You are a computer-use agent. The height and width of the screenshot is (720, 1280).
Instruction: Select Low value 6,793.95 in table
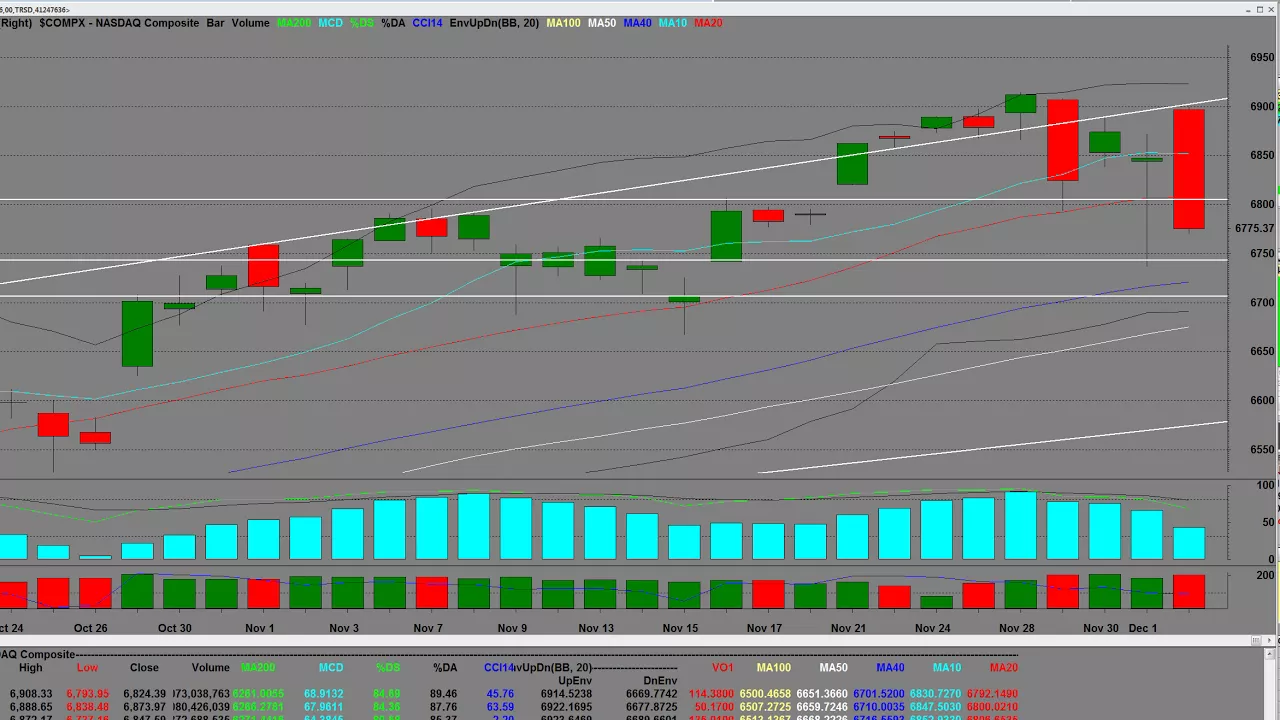pyautogui.click(x=88, y=694)
